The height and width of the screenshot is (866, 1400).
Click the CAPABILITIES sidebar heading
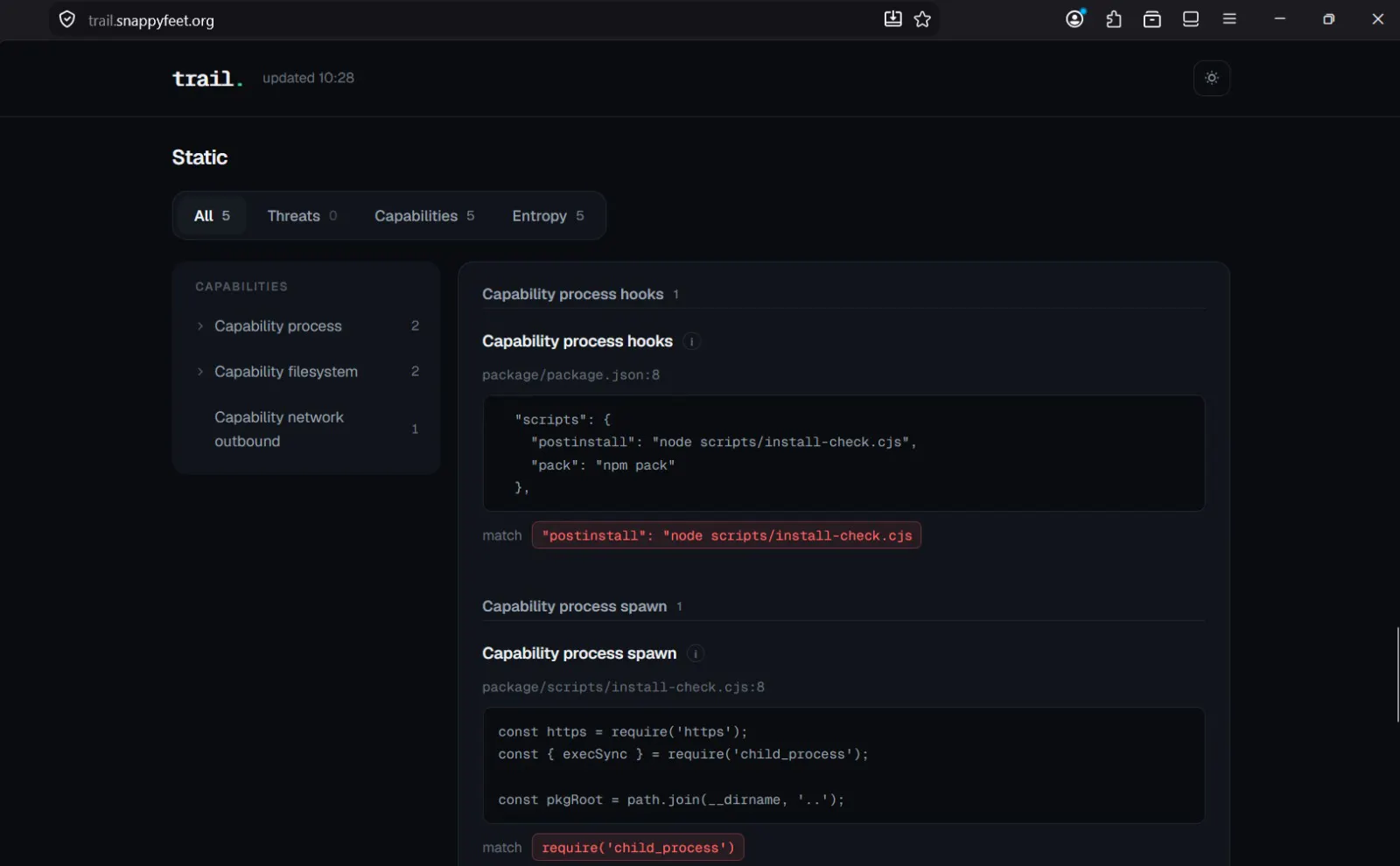click(x=241, y=287)
